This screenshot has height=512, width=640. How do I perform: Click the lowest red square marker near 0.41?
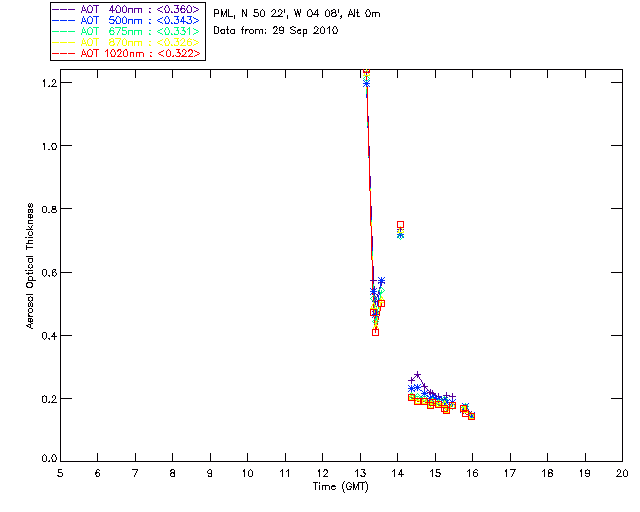[376, 332]
